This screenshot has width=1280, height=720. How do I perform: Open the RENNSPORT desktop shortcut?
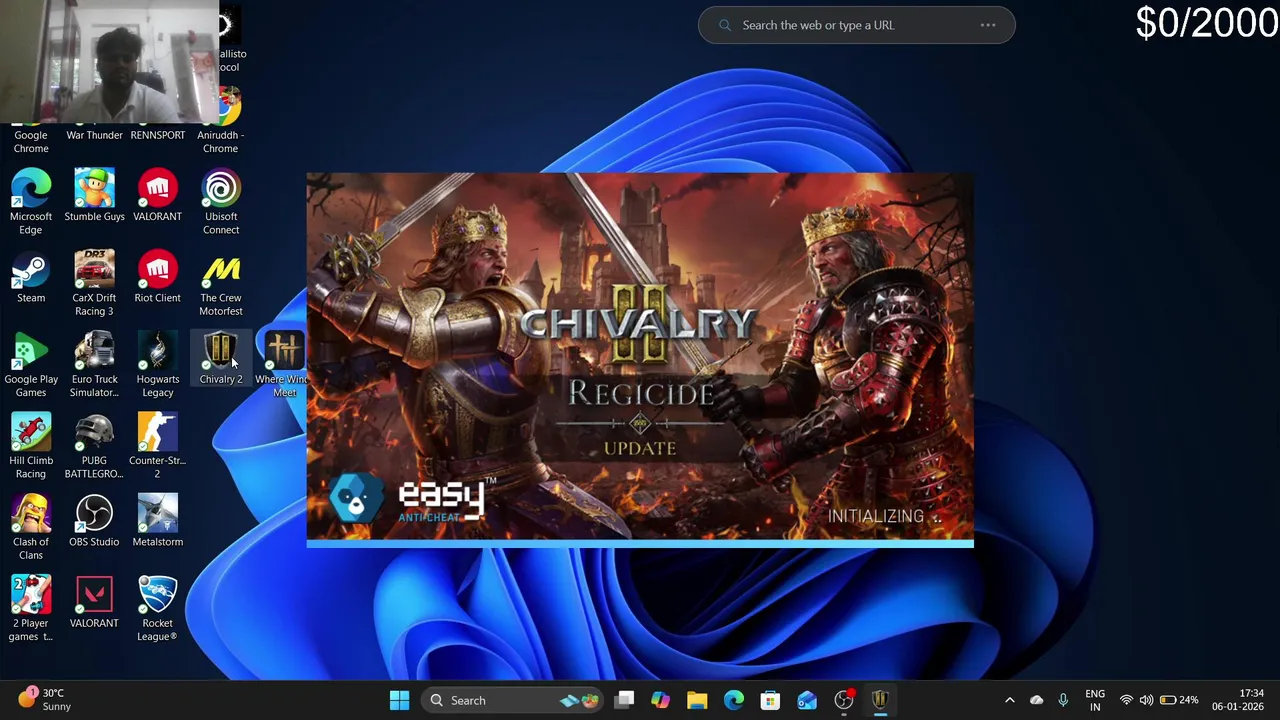coord(157,135)
